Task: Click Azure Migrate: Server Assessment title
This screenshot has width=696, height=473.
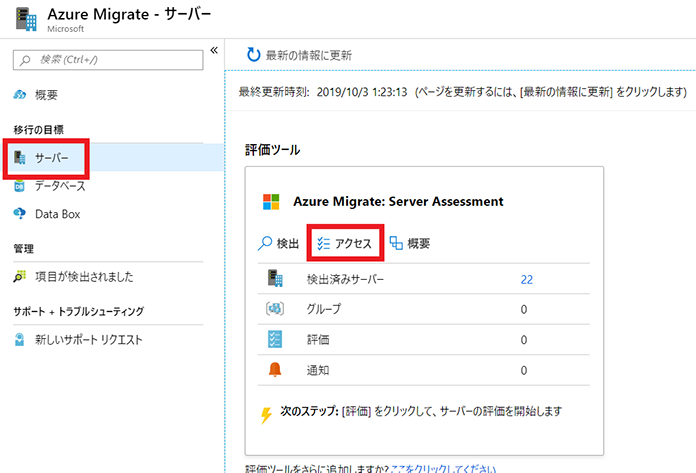Action: tap(398, 201)
